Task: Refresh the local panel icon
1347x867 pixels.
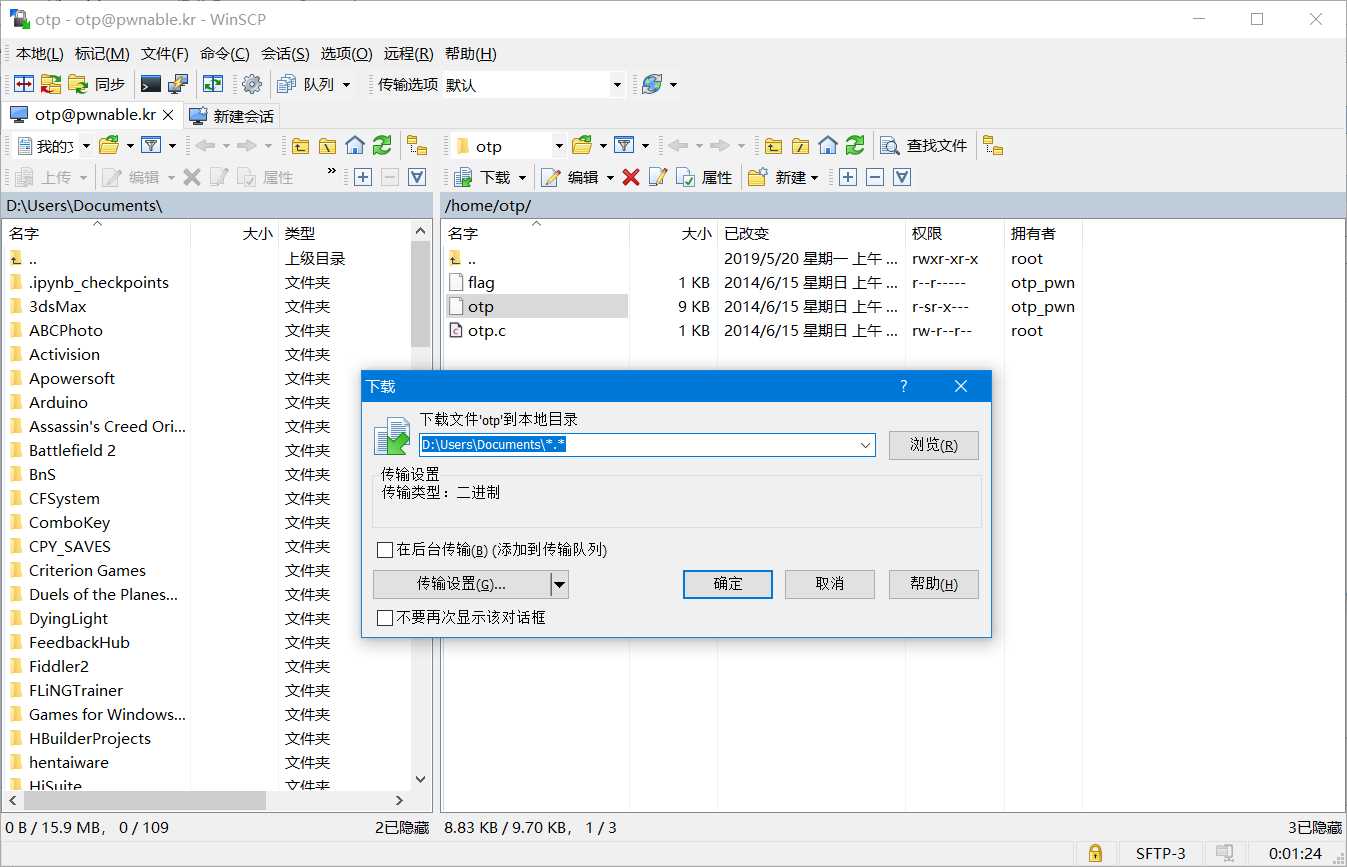Action: (382, 146)
